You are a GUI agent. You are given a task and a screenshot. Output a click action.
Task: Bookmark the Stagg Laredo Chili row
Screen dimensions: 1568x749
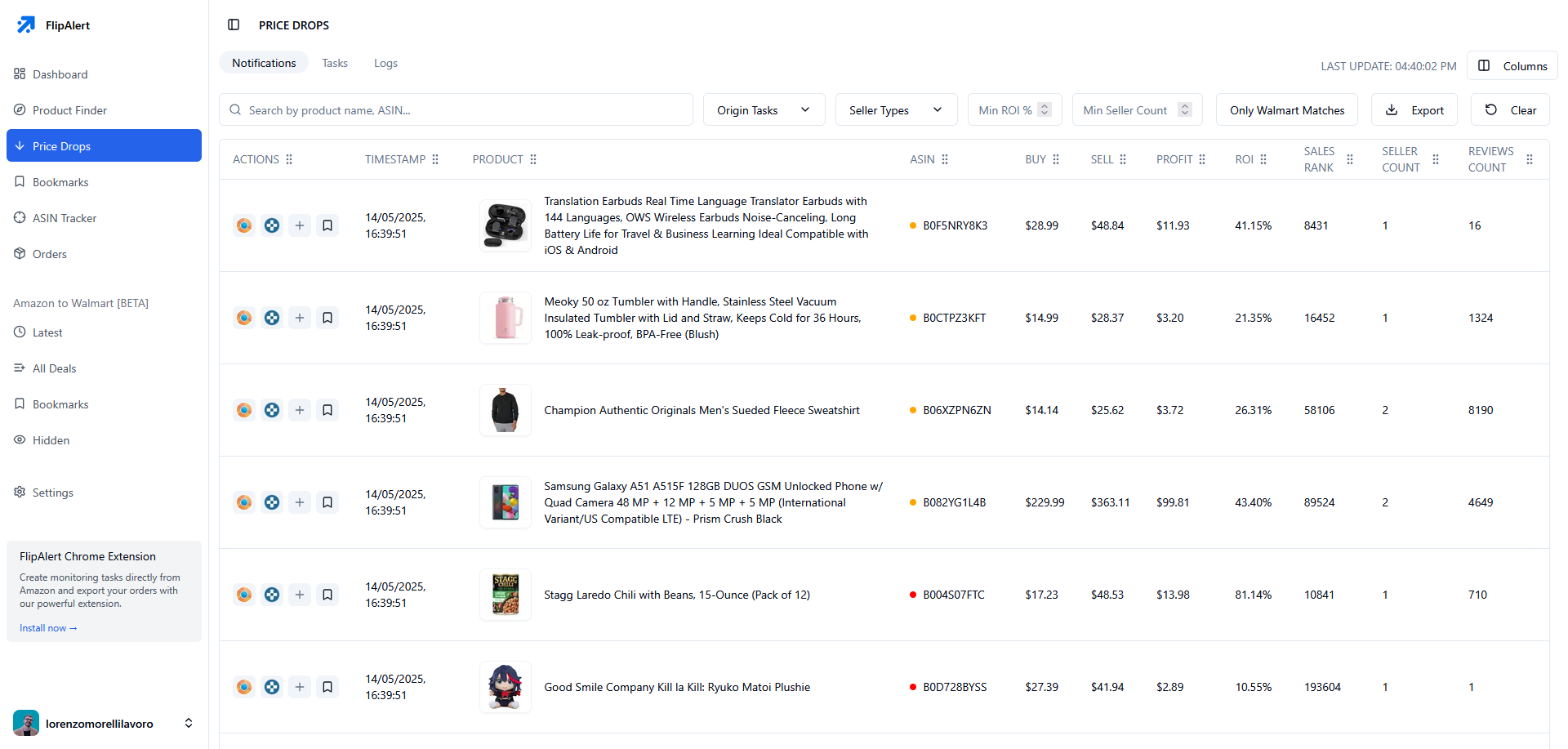(327, 595)
